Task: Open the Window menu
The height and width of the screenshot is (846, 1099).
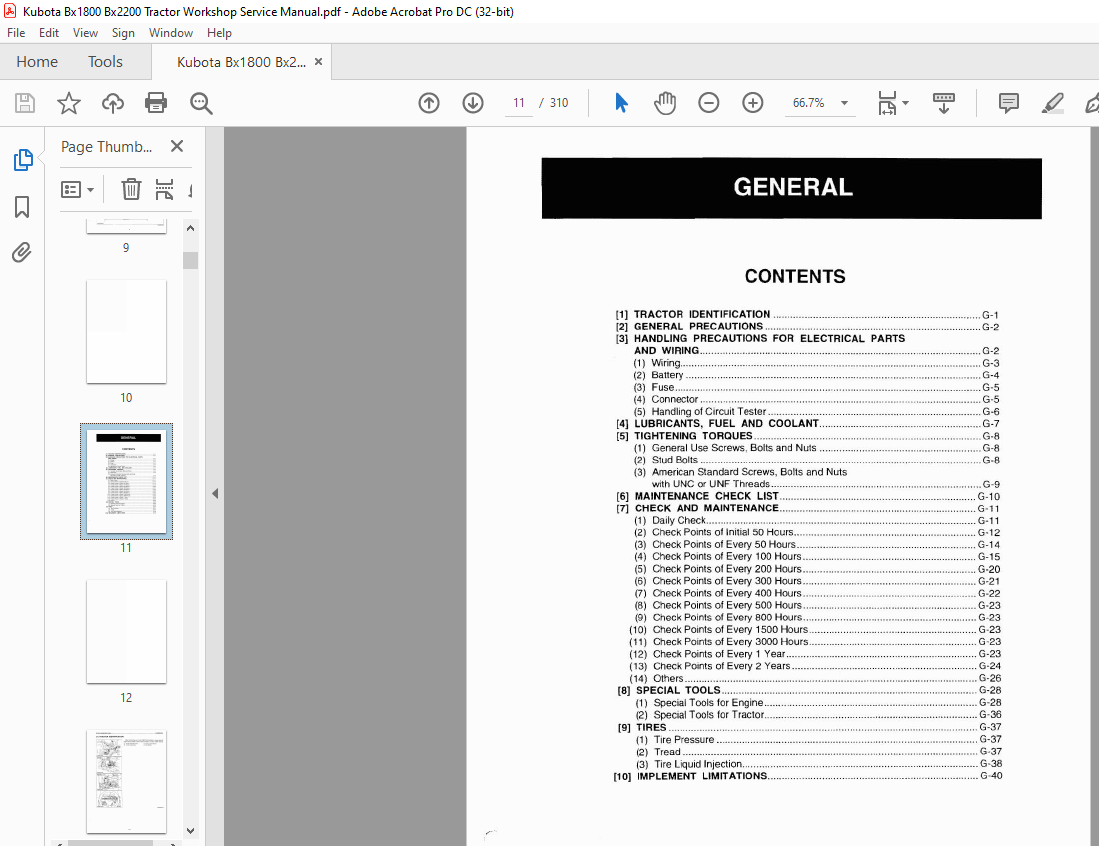Action: pos(170,33)
